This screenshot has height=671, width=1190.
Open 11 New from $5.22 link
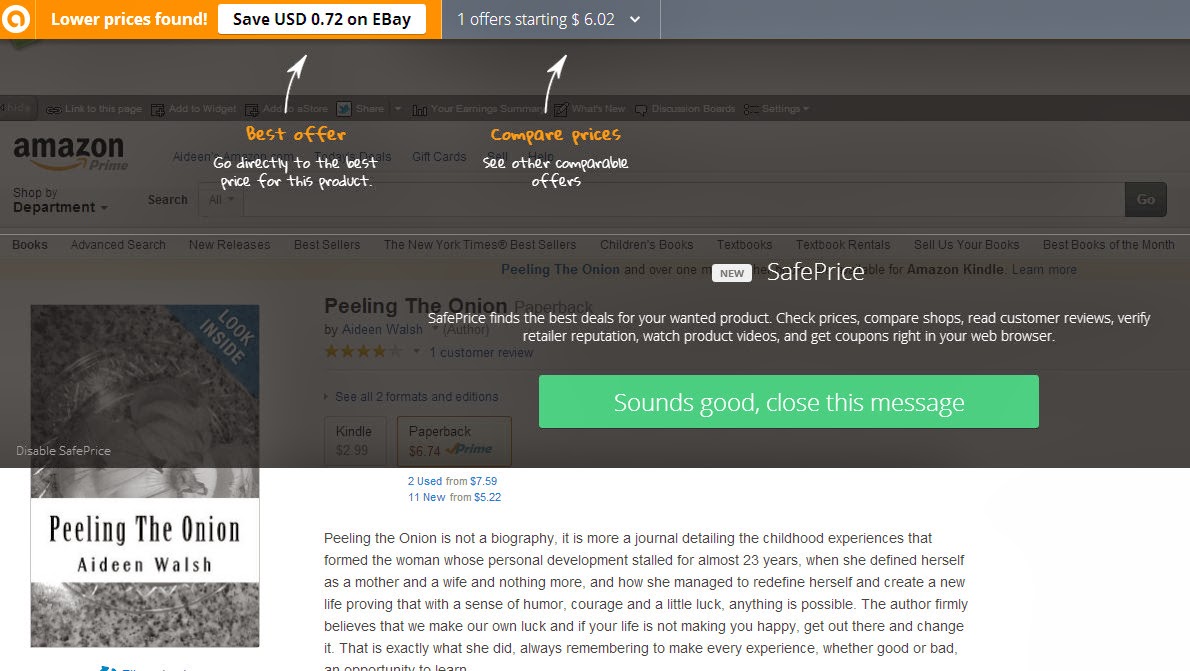(455, 497)
